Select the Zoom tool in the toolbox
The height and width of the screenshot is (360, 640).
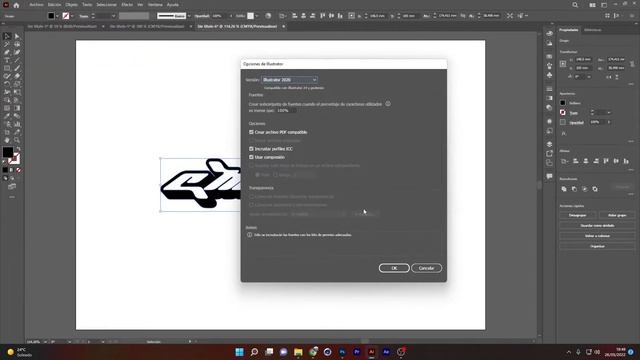tap(17, 140)
